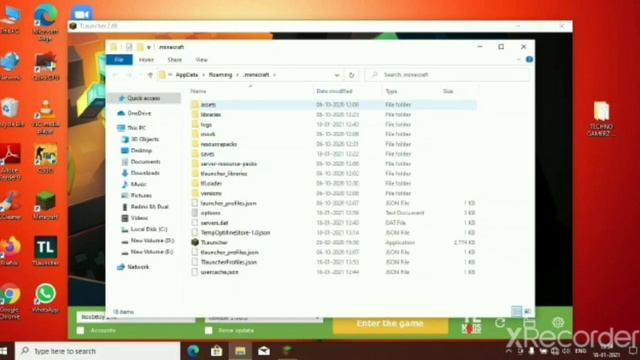Open TLauncher settings gear icon
640x360 pixels.
(x=558, y=322)
